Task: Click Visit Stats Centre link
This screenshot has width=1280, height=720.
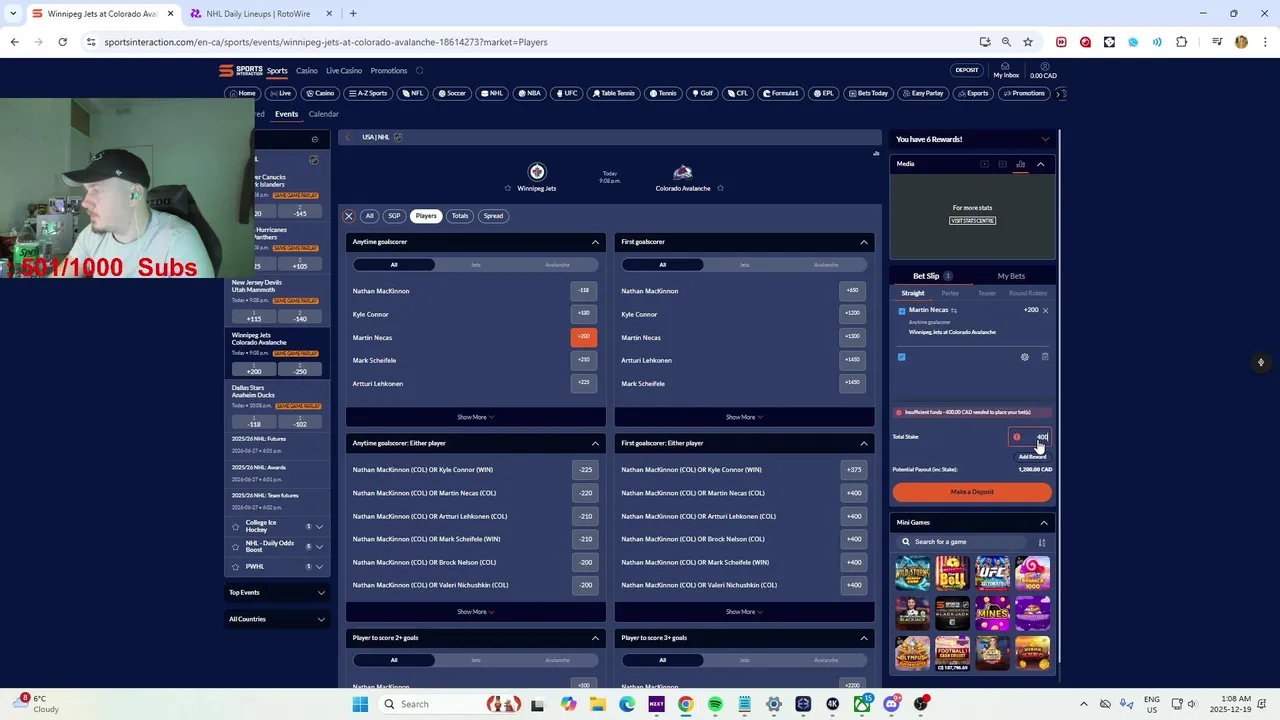Action: 972,221
